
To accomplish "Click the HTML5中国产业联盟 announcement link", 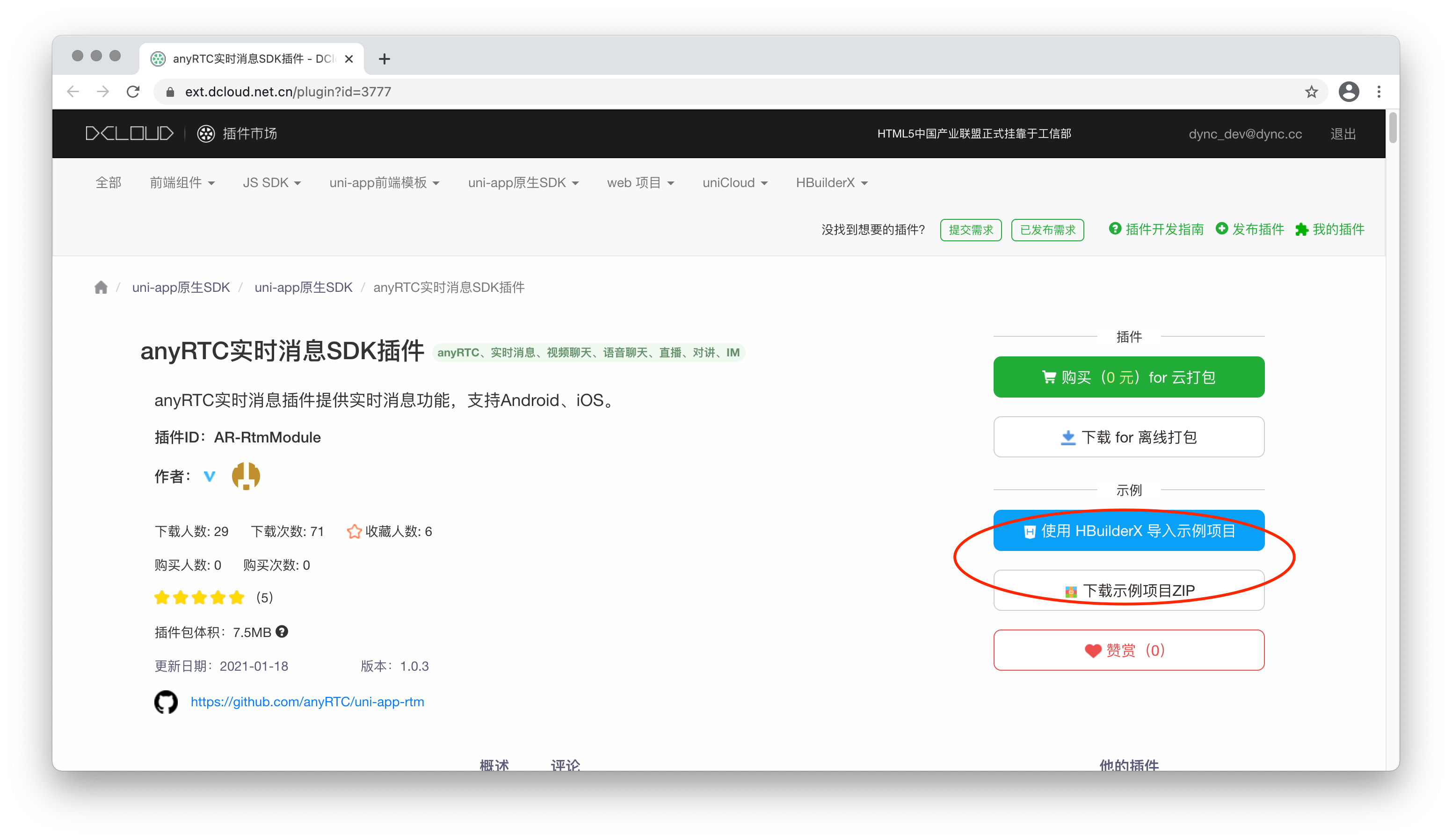I will click(x=974, y=134).
